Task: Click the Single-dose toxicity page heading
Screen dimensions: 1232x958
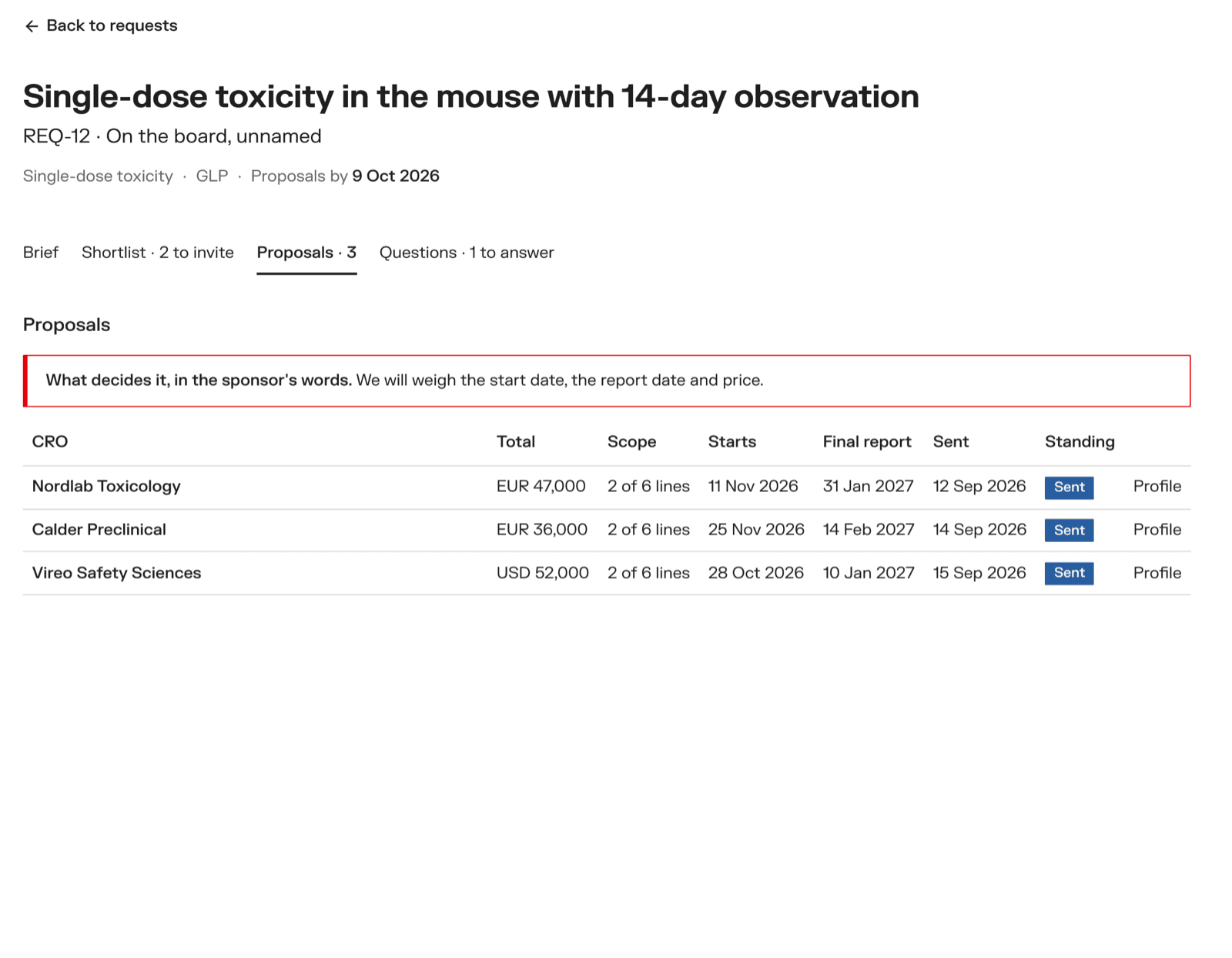Action: (x=471, y=97)
